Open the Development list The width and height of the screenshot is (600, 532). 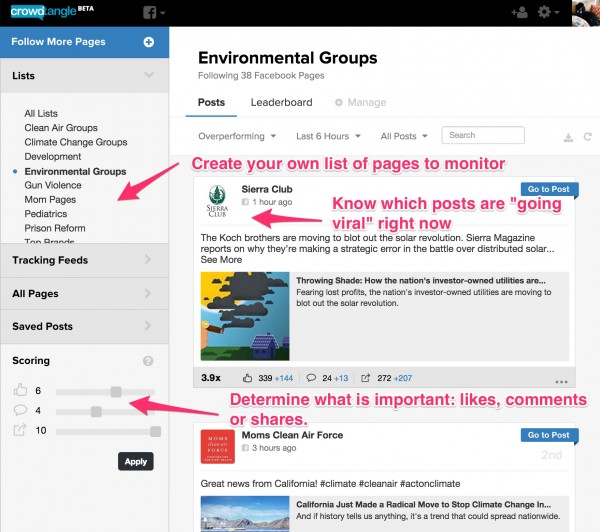pyautogui.click(x=53, y=157)
